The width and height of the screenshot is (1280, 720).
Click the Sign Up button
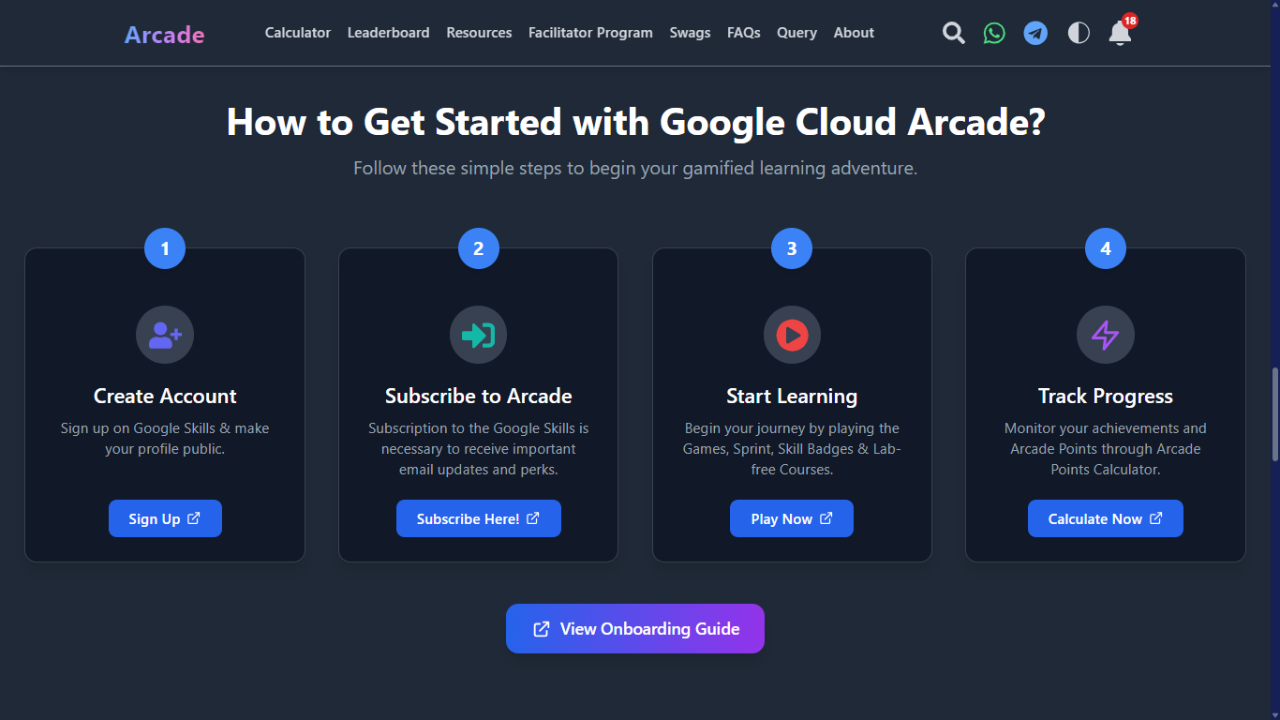click(165, 519)
